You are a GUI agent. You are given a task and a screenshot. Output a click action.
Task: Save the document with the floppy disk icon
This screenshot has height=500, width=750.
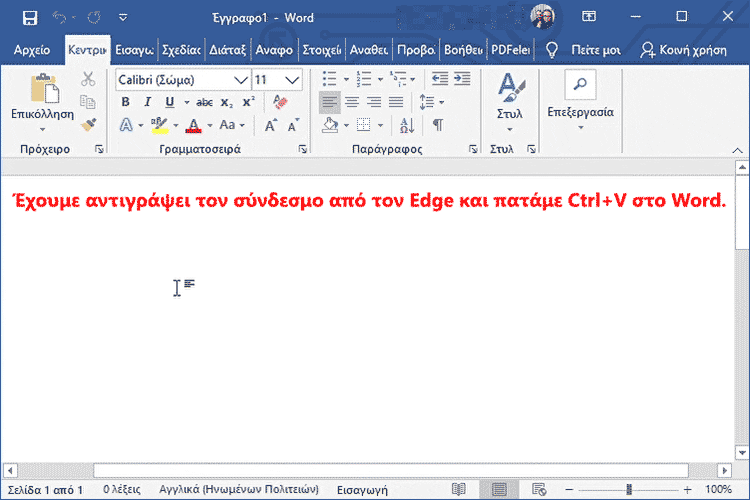coord(30,18)
